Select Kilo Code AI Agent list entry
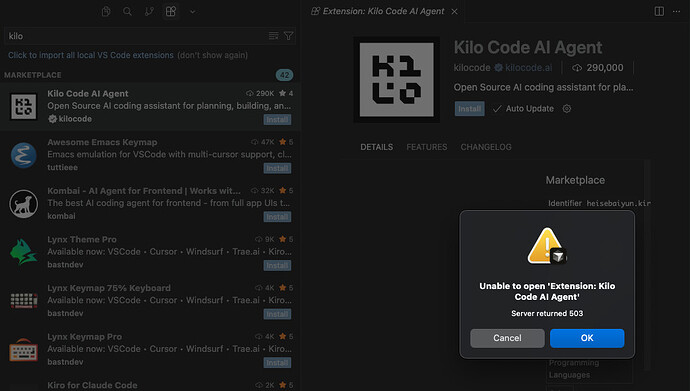This screenshot has width=690, height=391. [x=150, y=106]
